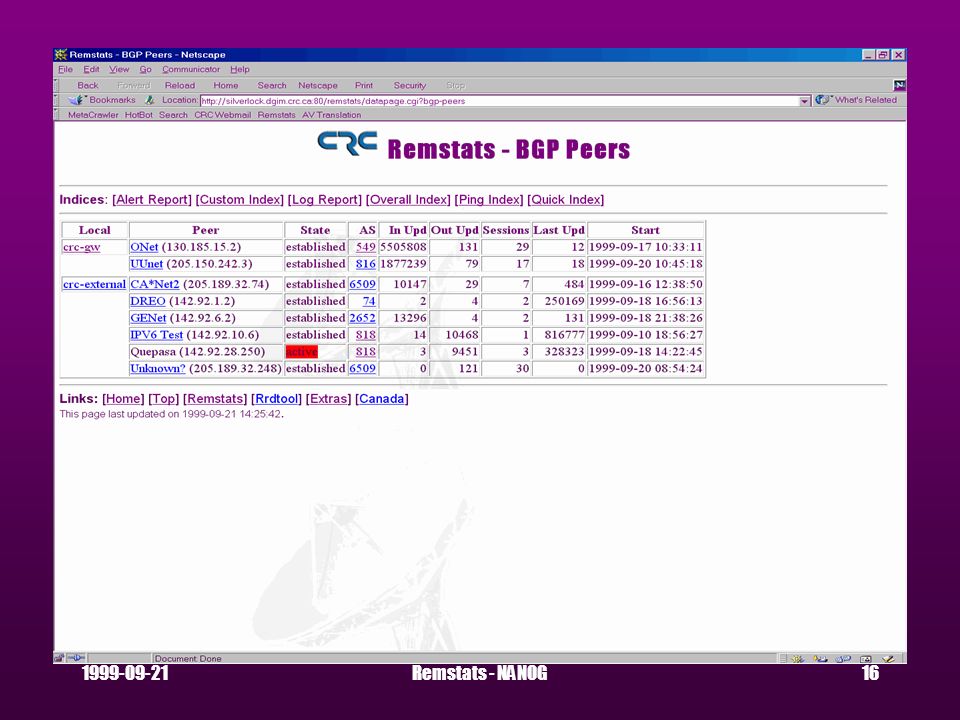This screenshot has width=960, height=720.
Task: Click AS number 2652 link
Action: [x=362, y=318]
